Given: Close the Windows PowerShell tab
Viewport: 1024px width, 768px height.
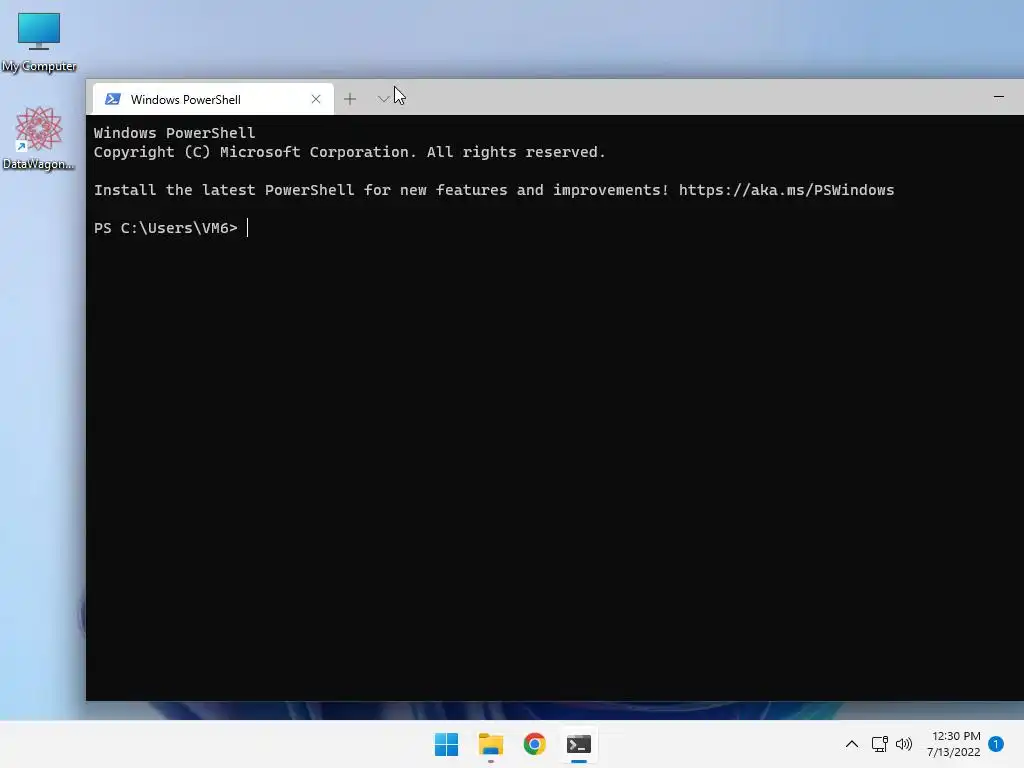Looking at the screenshot, I should coord(316,99).
